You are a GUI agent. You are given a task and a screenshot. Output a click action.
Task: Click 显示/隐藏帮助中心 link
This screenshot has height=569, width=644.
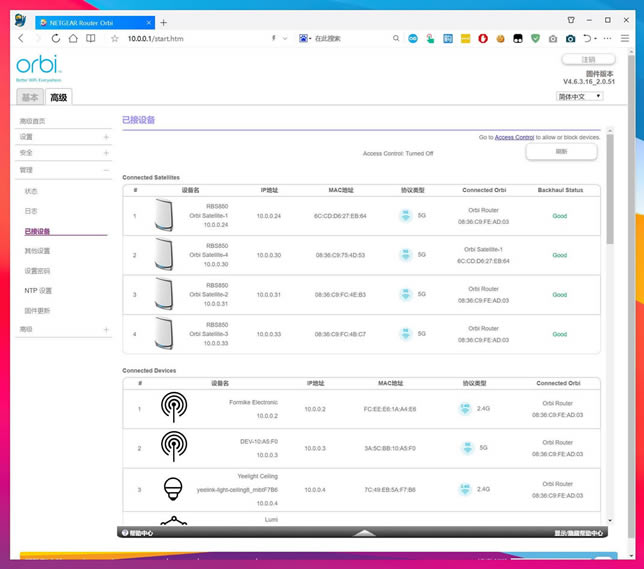point(578,533)
